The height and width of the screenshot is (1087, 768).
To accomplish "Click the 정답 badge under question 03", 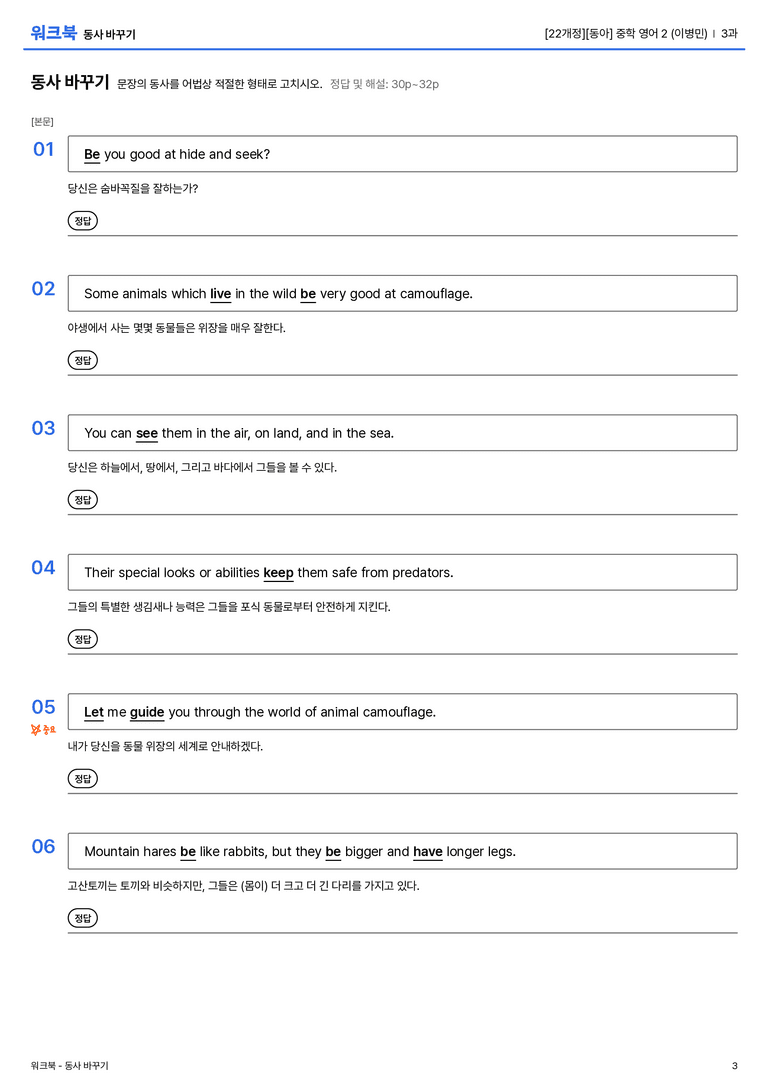I will coord(82,499).
